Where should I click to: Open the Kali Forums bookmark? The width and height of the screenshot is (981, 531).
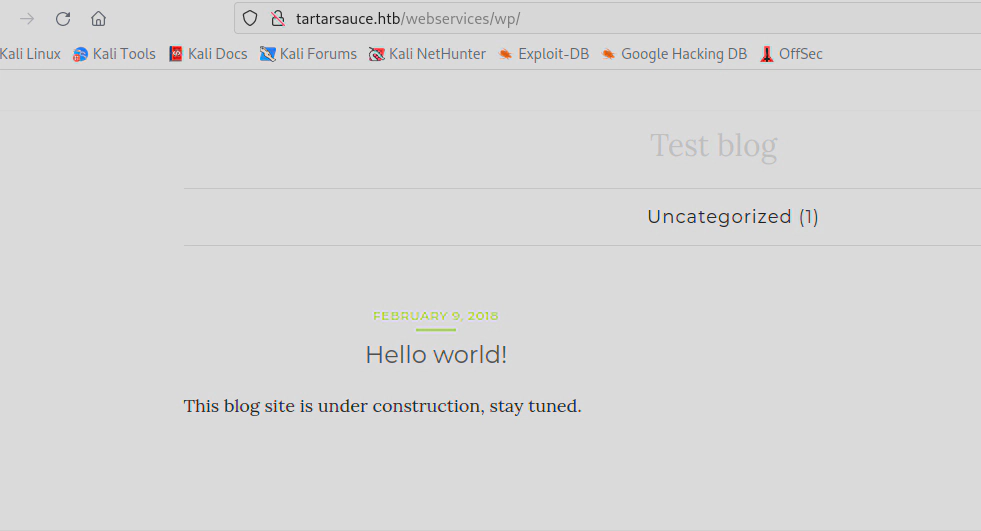pyautogui.click(x=308, y=54)
